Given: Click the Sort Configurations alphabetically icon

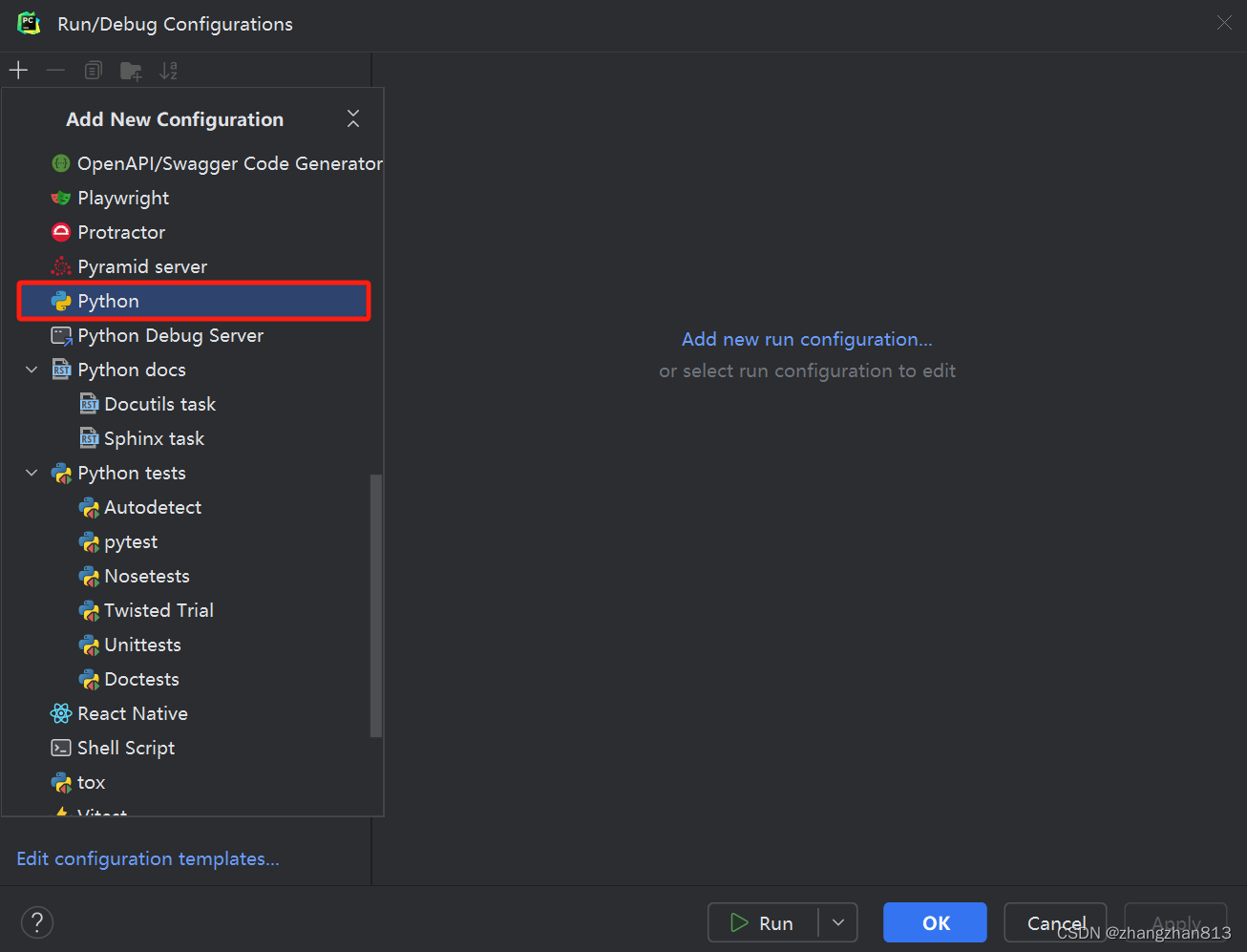Looking at the screenshot, I should coord(168,71).
